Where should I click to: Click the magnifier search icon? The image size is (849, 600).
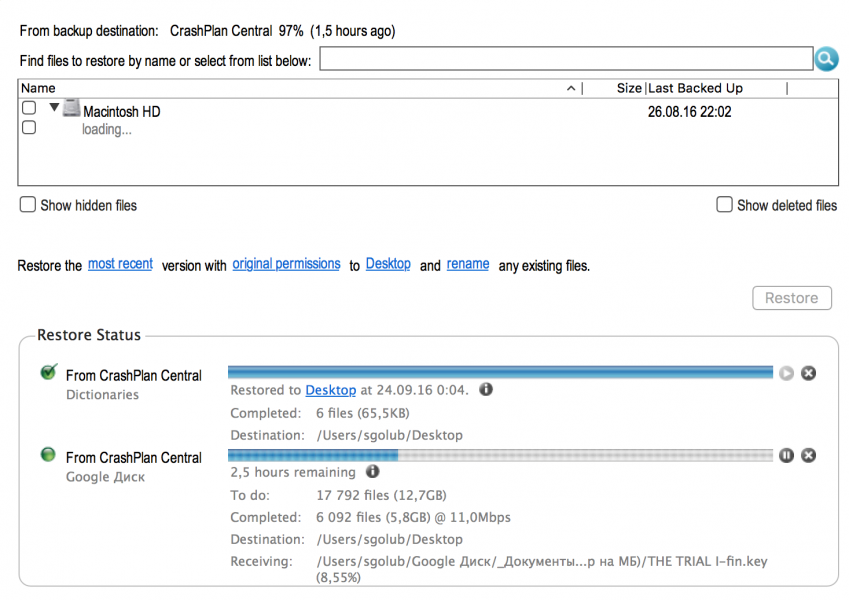point(826,60)
